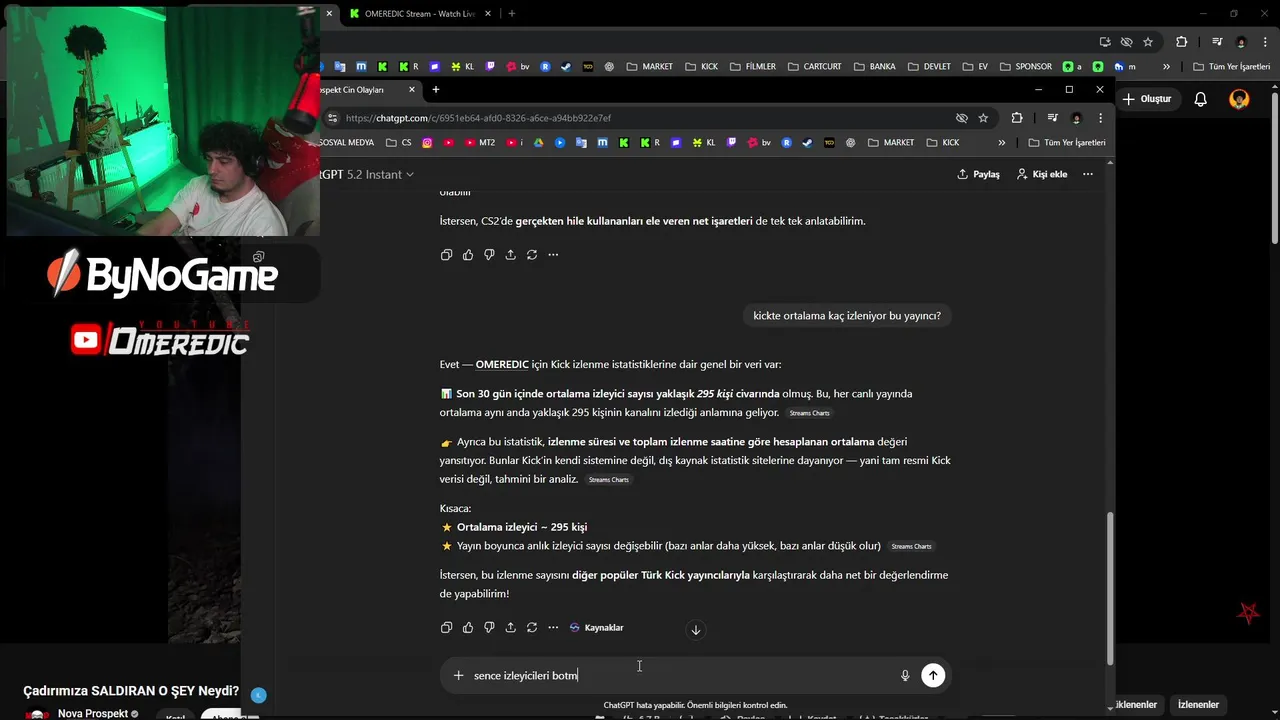1280x720 pixels.
Task: Open Chrome menu in ChatGPT window
Action: pyautogui.click(x=1100, y=118)
